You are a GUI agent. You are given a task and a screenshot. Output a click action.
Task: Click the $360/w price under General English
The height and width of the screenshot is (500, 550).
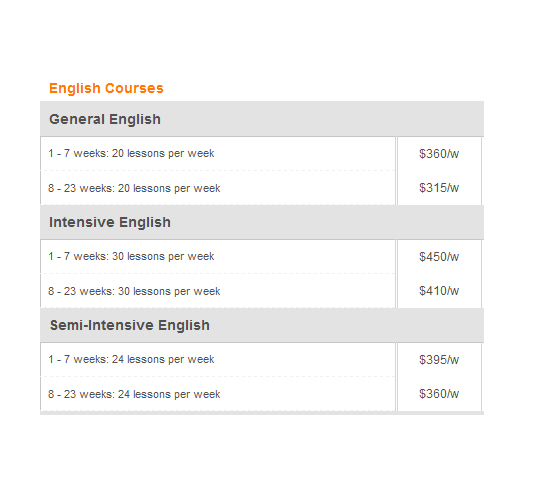[439, 154]
